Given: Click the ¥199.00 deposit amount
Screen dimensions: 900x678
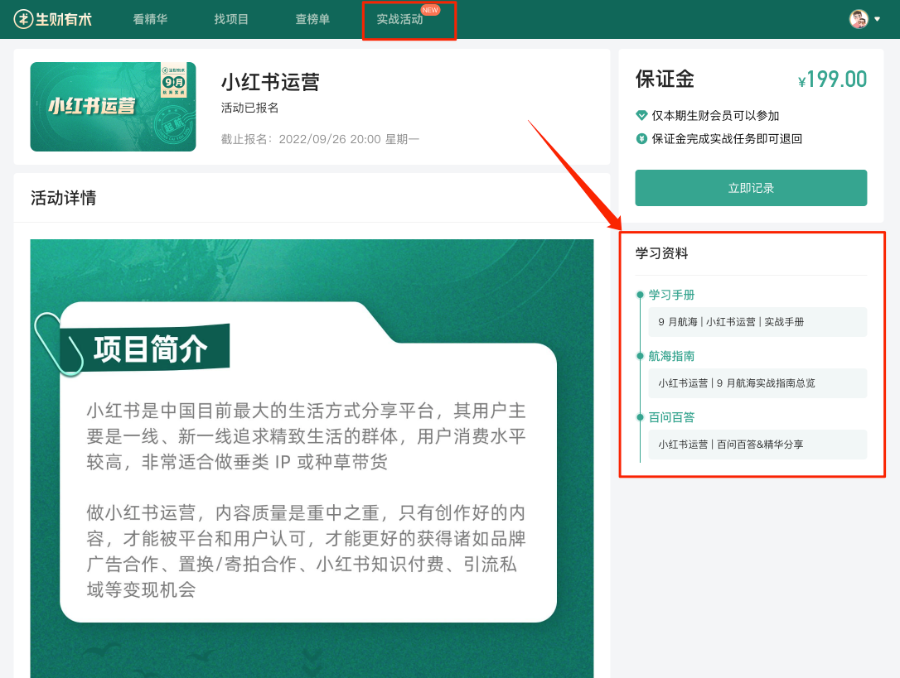Looking at the screenshot, I should (832, 79).
